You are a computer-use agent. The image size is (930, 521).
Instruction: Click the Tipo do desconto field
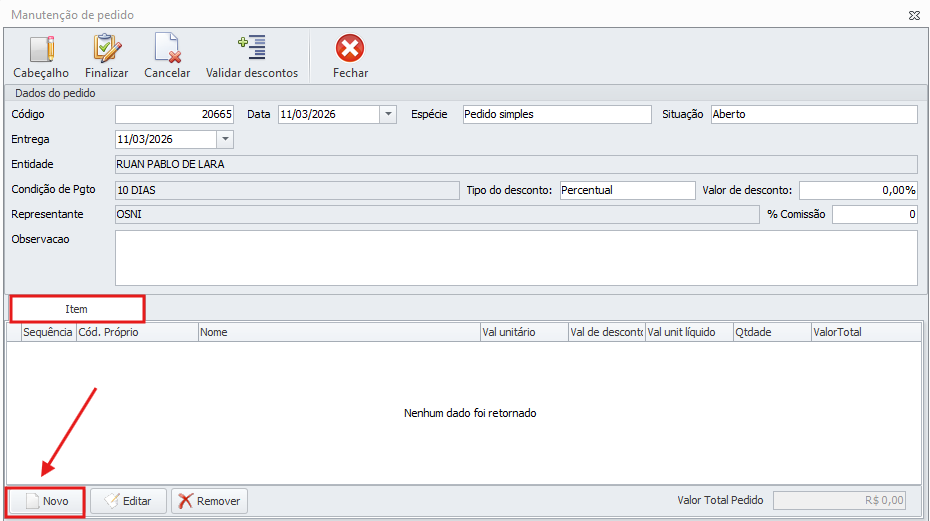pyautogui.click(x=626, y=190)
